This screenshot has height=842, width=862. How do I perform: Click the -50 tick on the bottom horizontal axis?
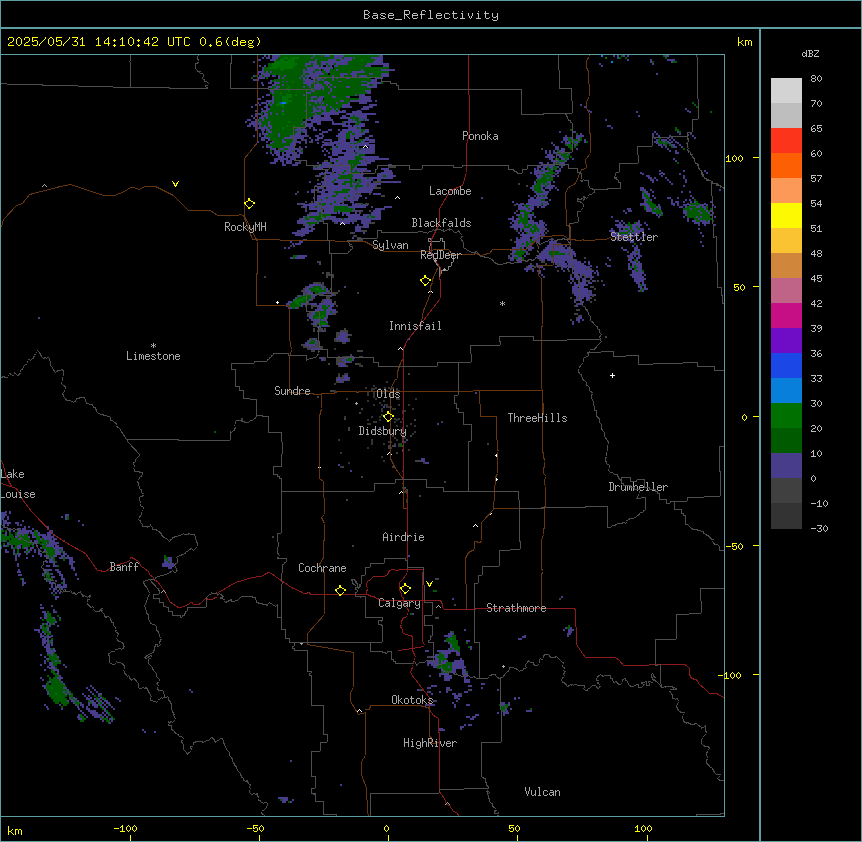(x=255, y=828)
